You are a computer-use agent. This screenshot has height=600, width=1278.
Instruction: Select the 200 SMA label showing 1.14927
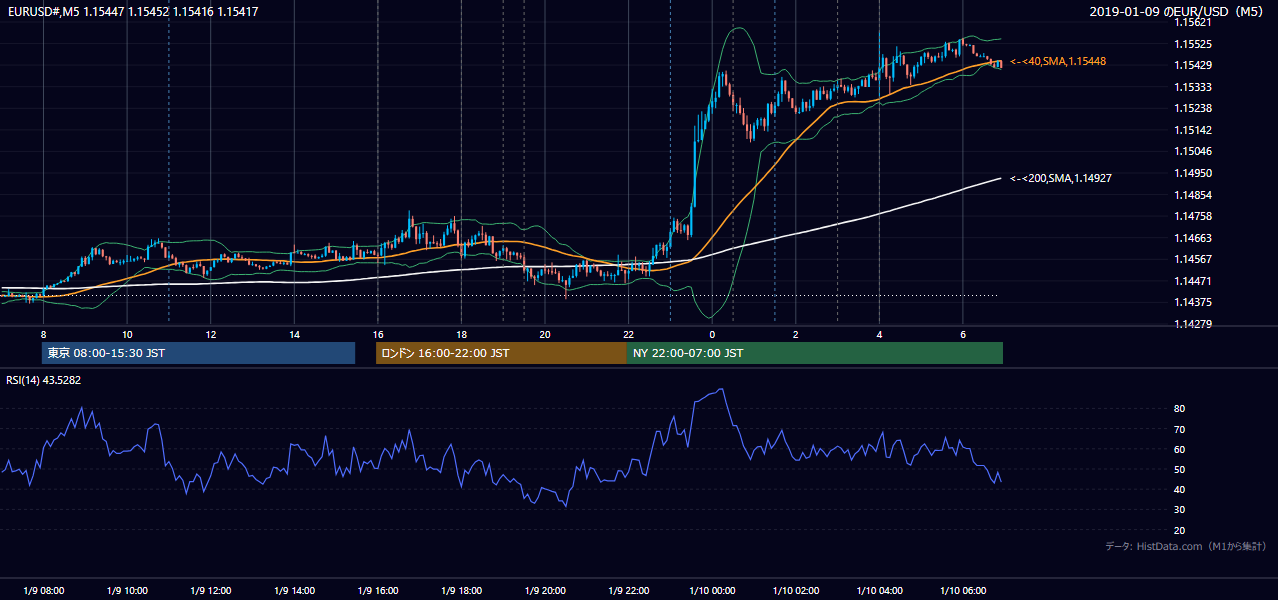point(1061,178)
